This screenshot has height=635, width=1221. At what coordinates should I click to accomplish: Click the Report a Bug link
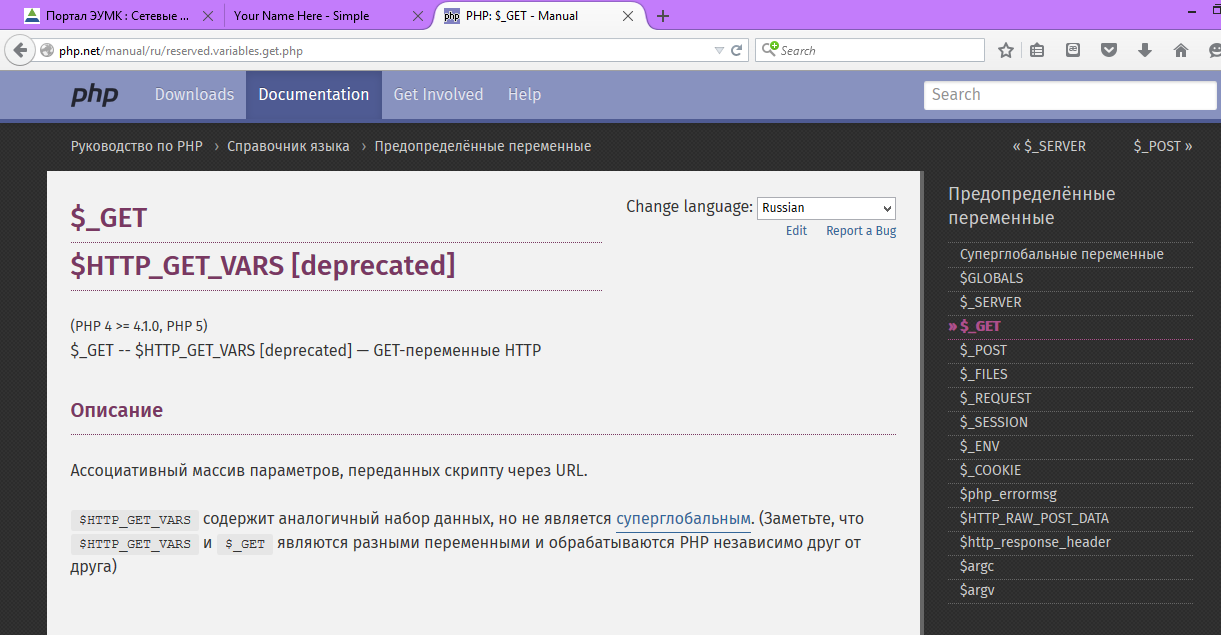pos(861,231)
